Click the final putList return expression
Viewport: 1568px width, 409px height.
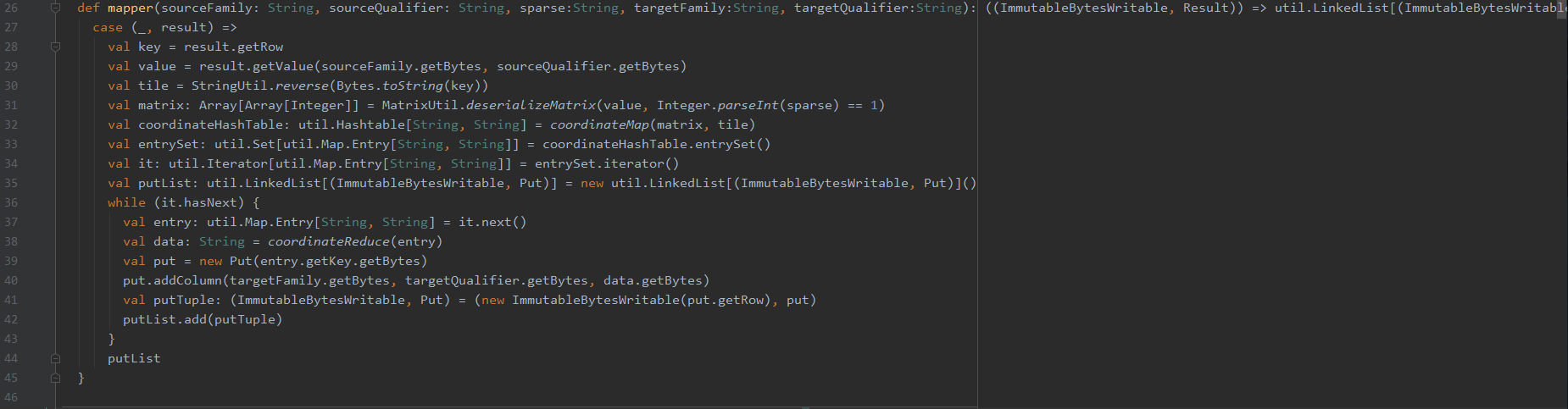[x=134, y=358]
